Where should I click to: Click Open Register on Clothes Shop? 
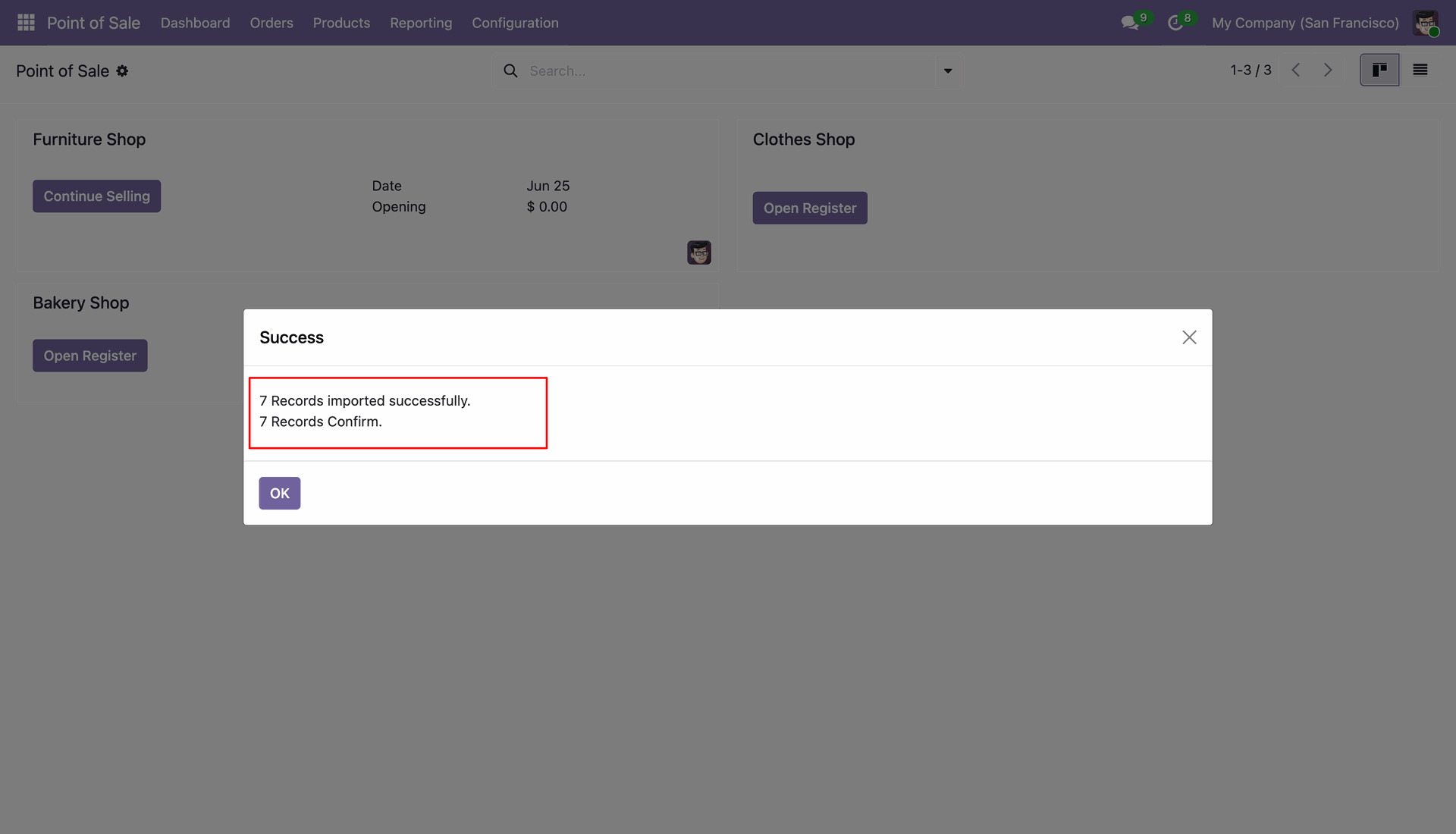tap(810, 208)
